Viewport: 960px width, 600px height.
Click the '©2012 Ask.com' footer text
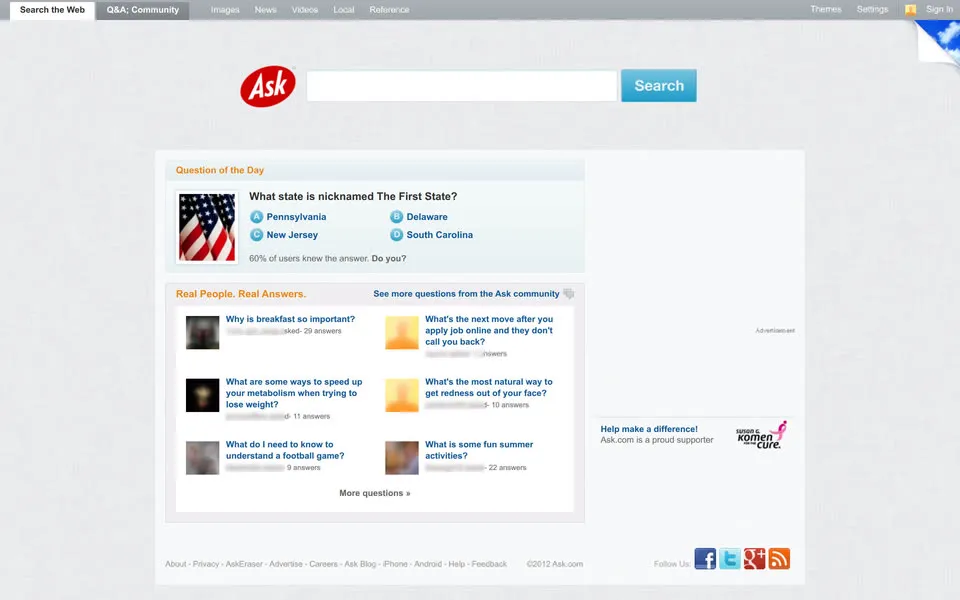coord(555,564)
